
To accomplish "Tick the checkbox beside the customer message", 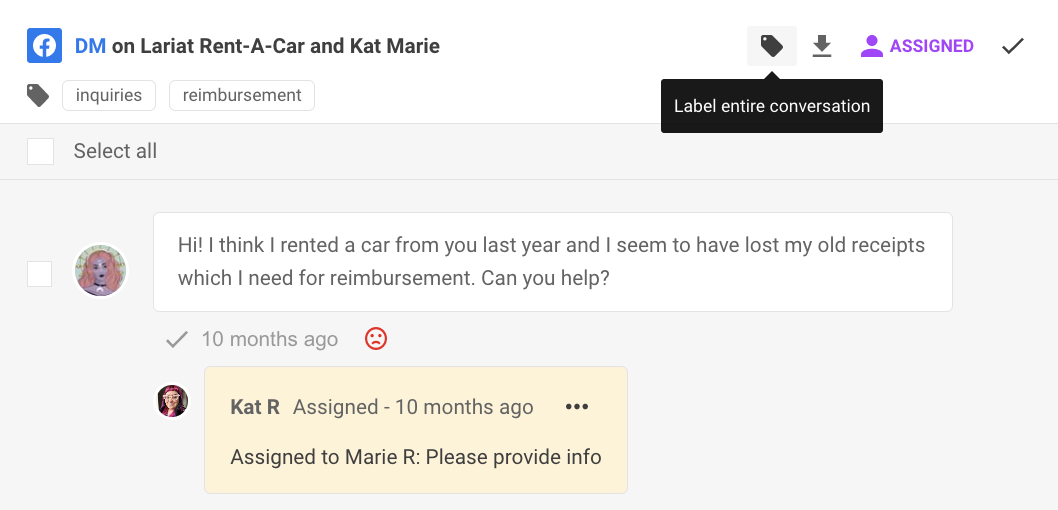I will pos(39,274).
